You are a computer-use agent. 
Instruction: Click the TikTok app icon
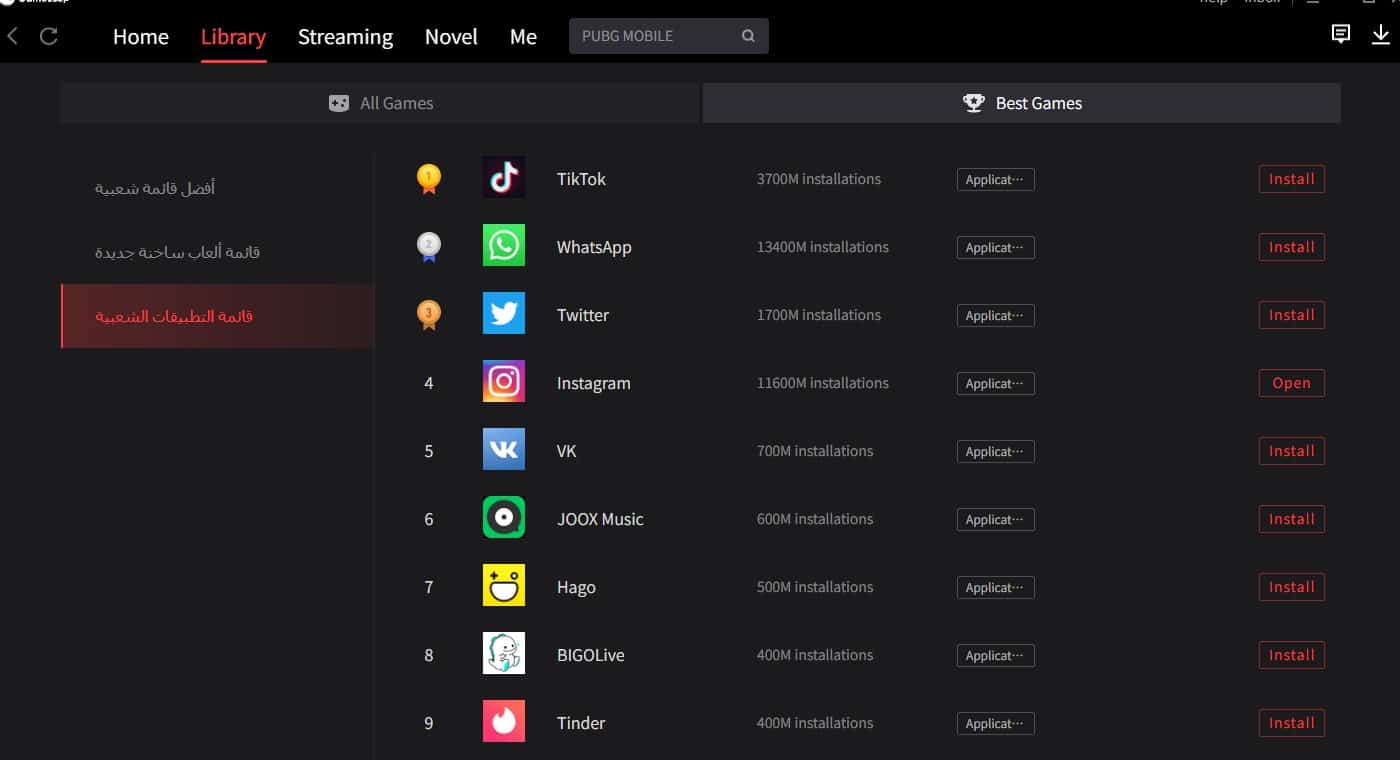(504, 178)
